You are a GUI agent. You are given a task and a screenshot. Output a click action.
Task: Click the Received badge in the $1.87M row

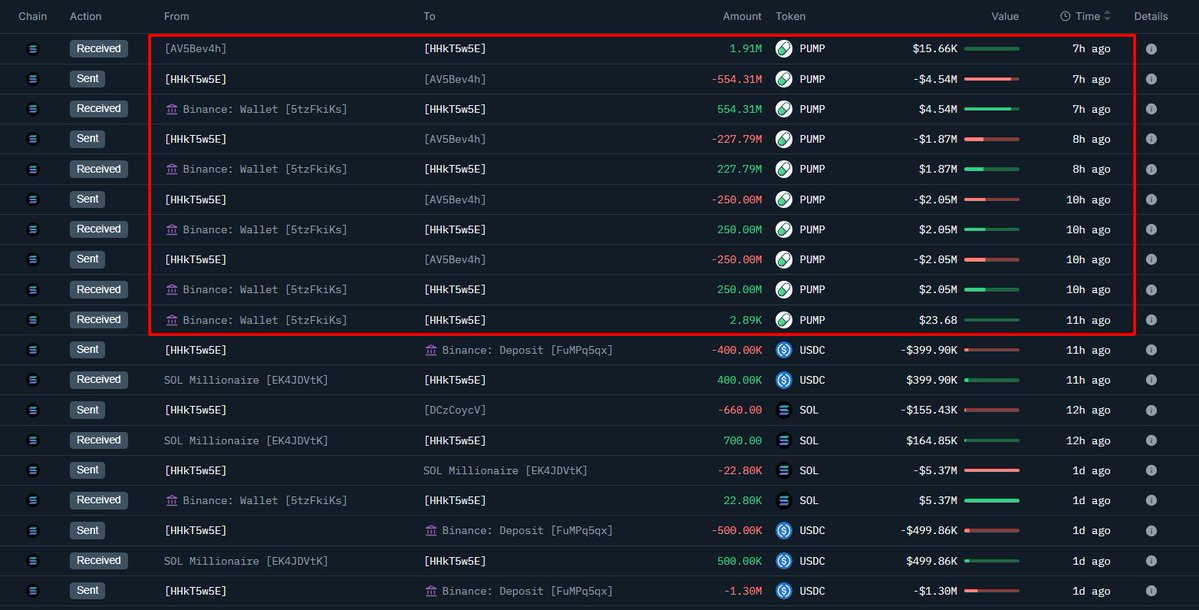pos(99,169)
